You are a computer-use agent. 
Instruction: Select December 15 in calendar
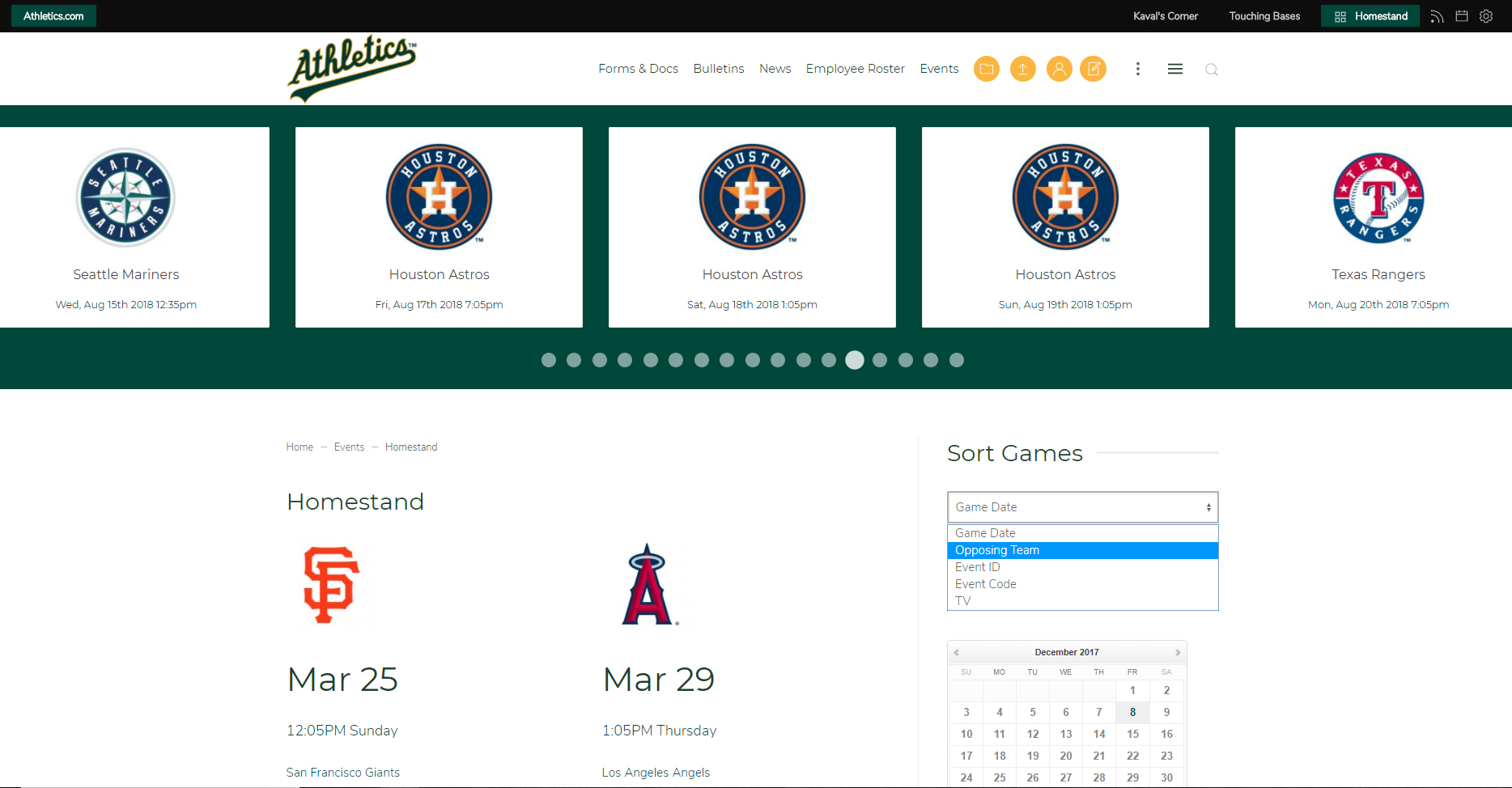(x=1132, y=734)
